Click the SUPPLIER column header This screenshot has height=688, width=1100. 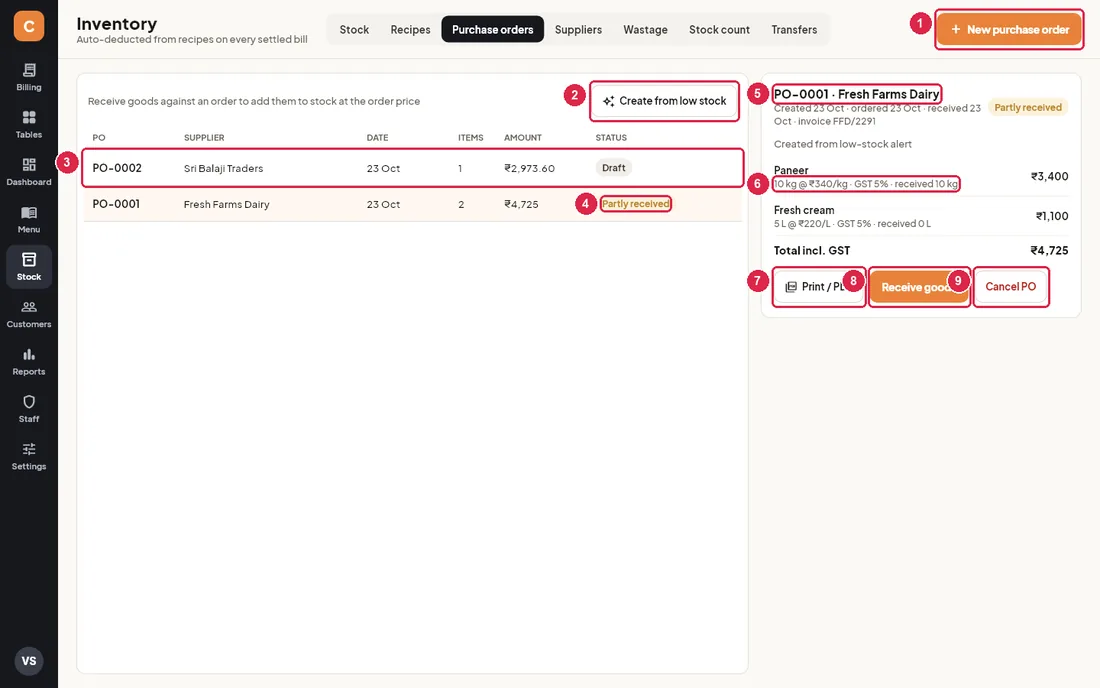click(x=204, y=137)
